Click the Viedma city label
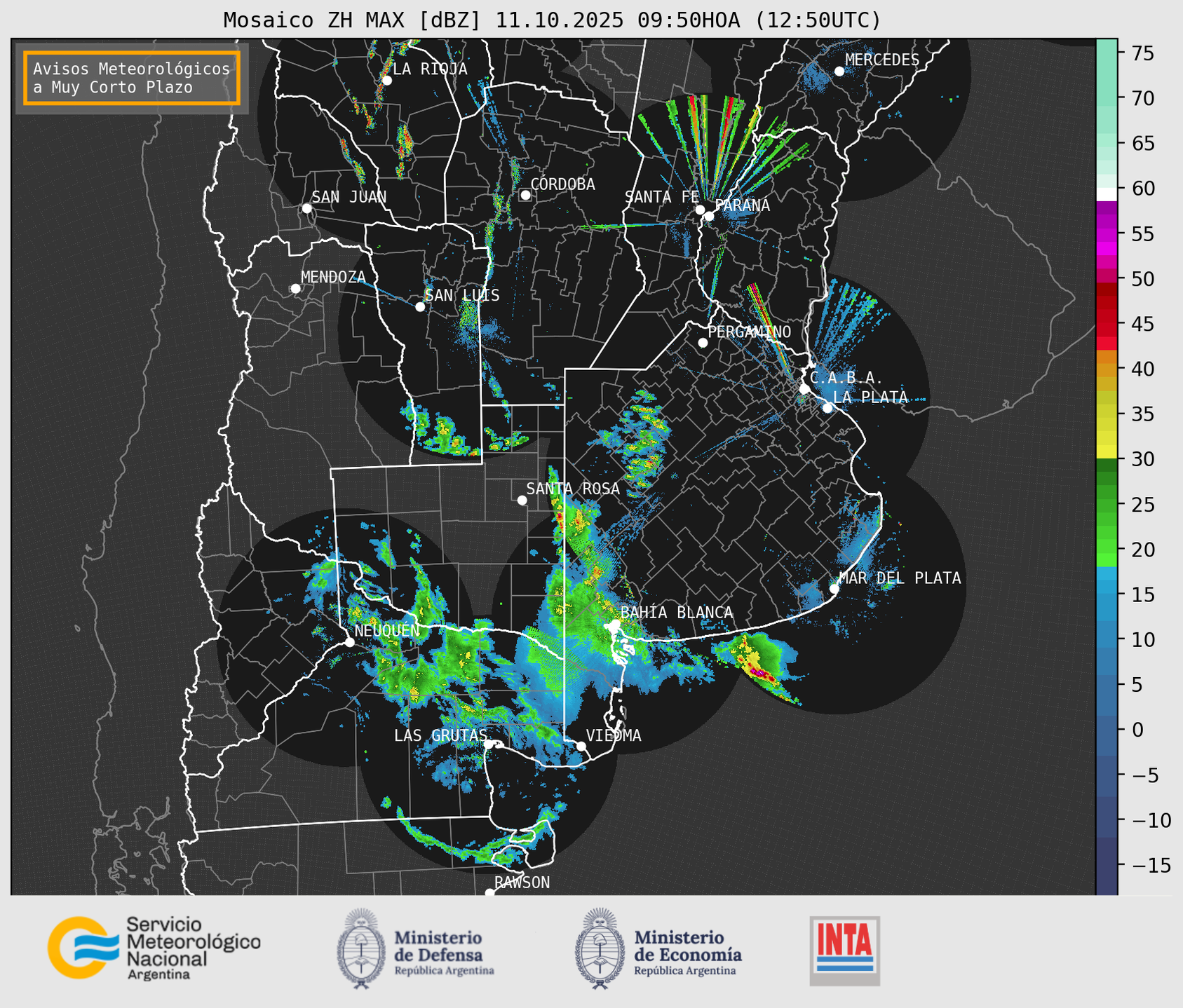 point(614,735)
